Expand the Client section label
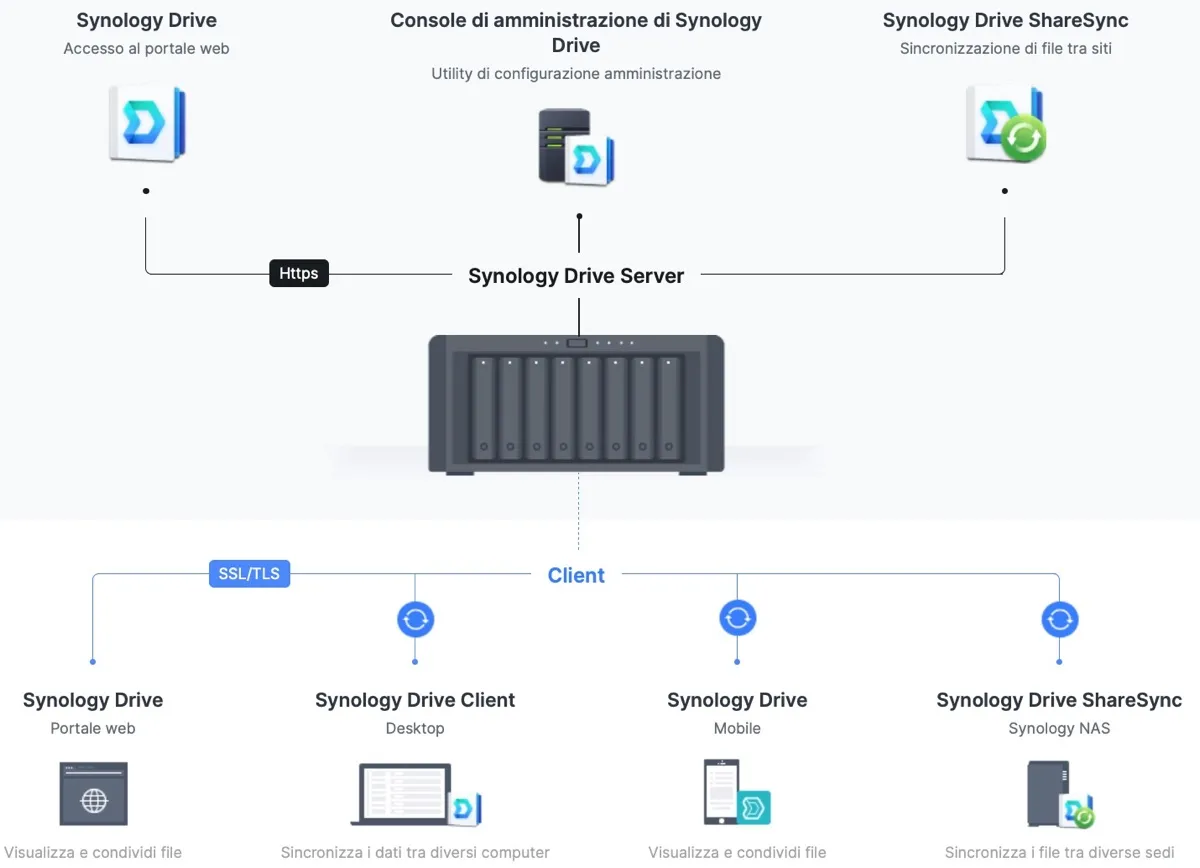Screen dimensions: 1200x868 click(x=576, y=575)
